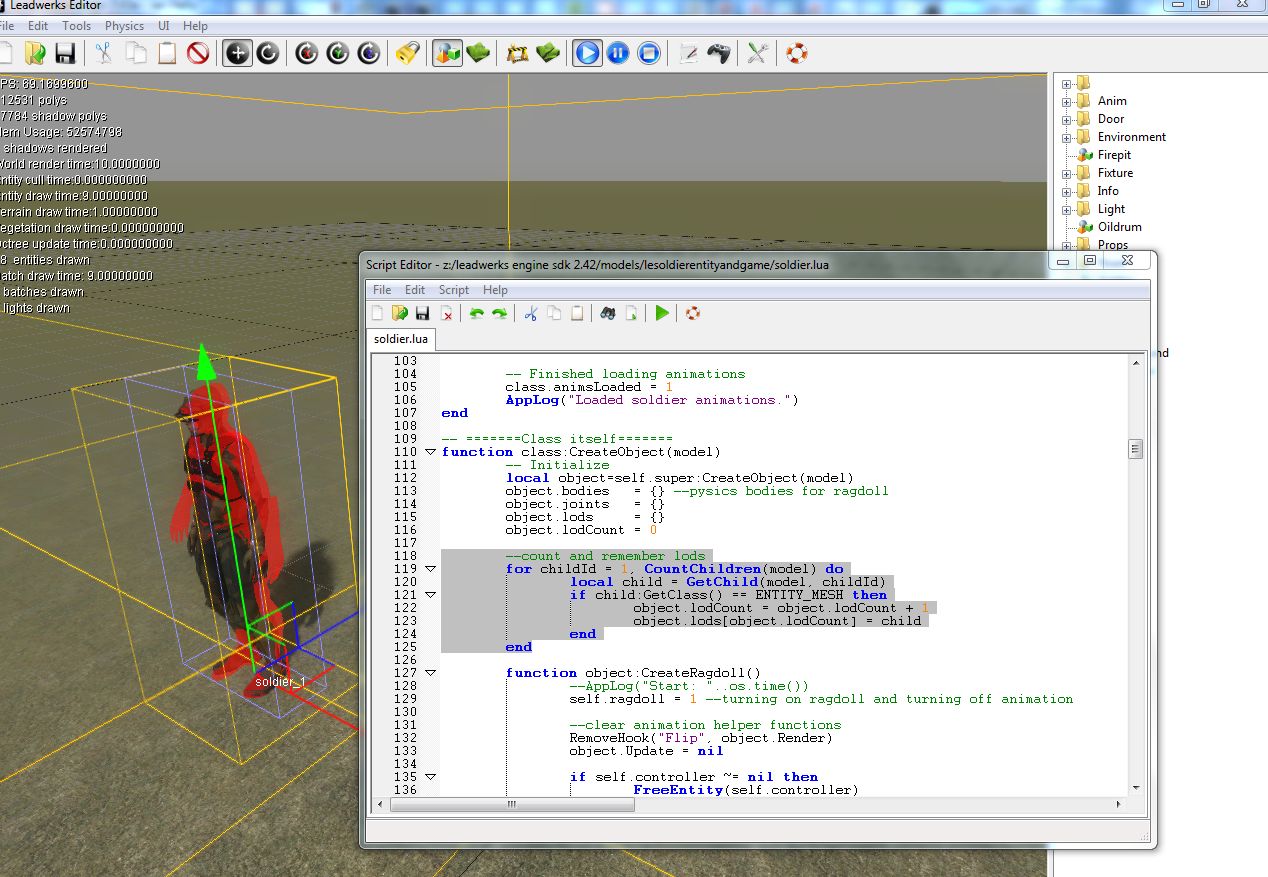Cut code with the scissors icon
Screen dimensions: 1268x877
click(532, 313)
